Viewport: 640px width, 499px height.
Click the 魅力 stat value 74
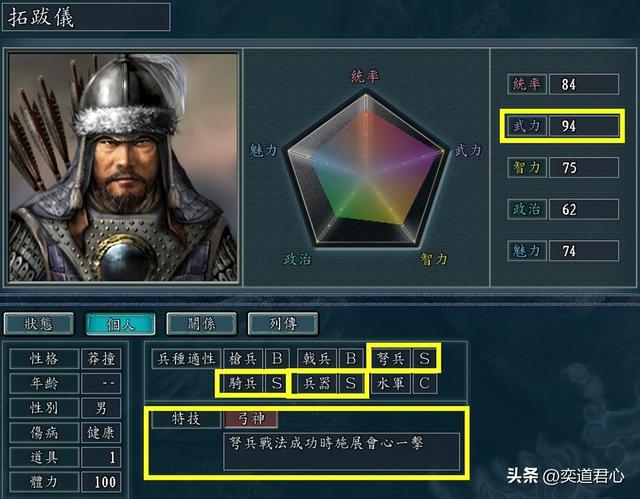[584, 251]
